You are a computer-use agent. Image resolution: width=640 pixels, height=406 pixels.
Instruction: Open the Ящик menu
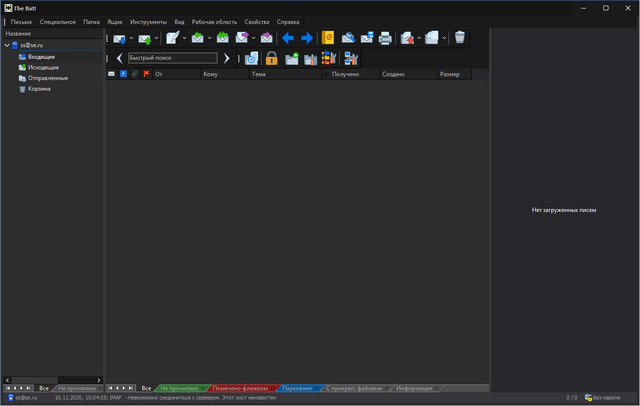115,21
